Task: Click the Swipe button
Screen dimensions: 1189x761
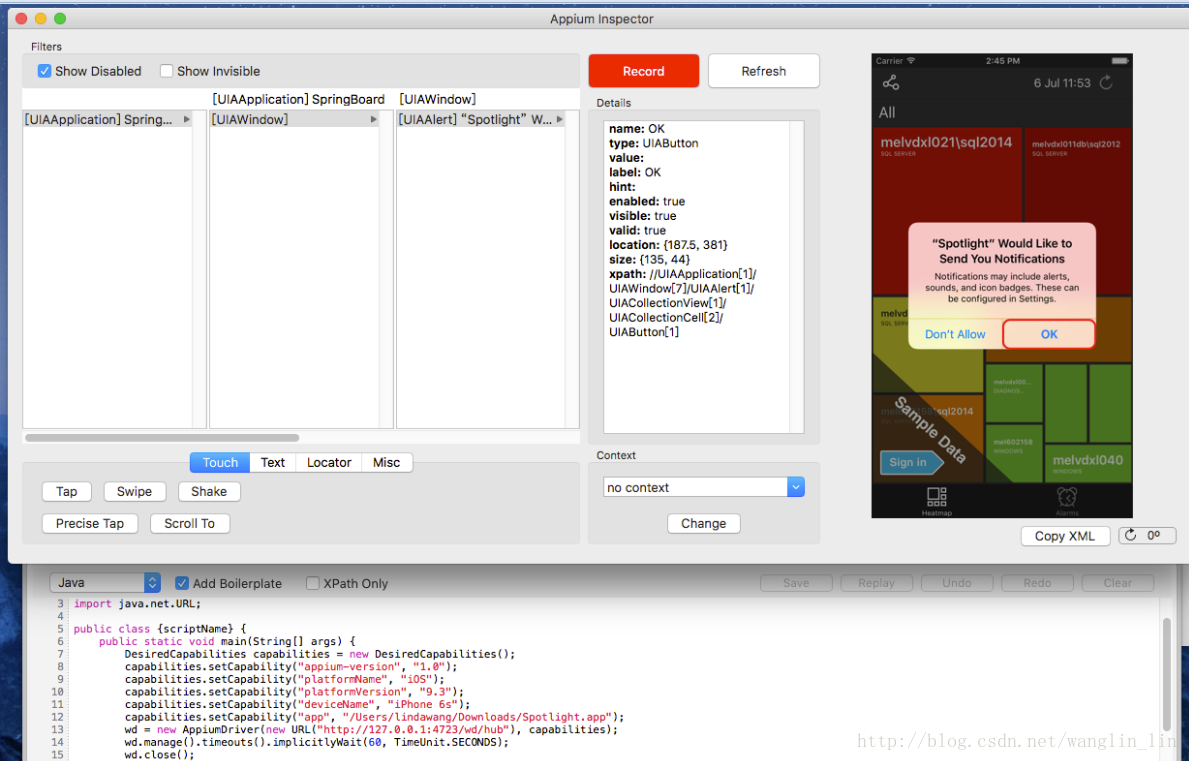Action: [134, 492]
